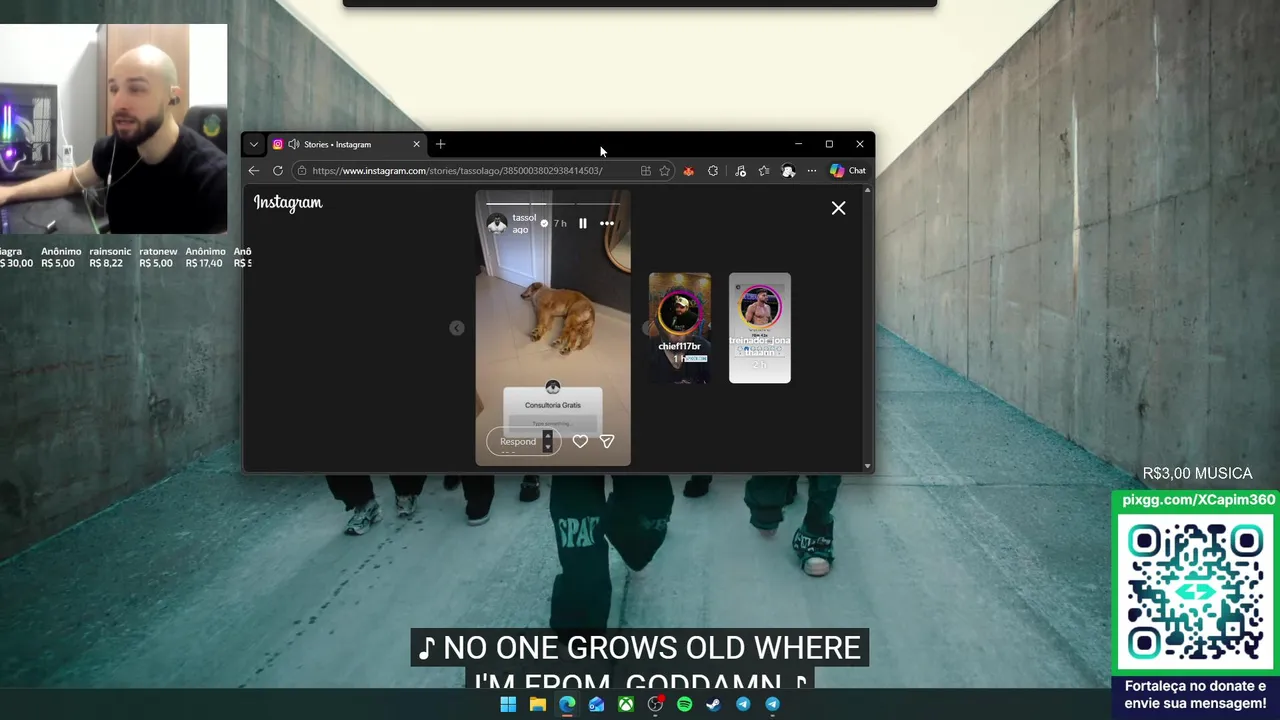Screen dimensions: 1280x720
Task: Switch to the Stories • Instagram tab
Action: coord(346,144)
